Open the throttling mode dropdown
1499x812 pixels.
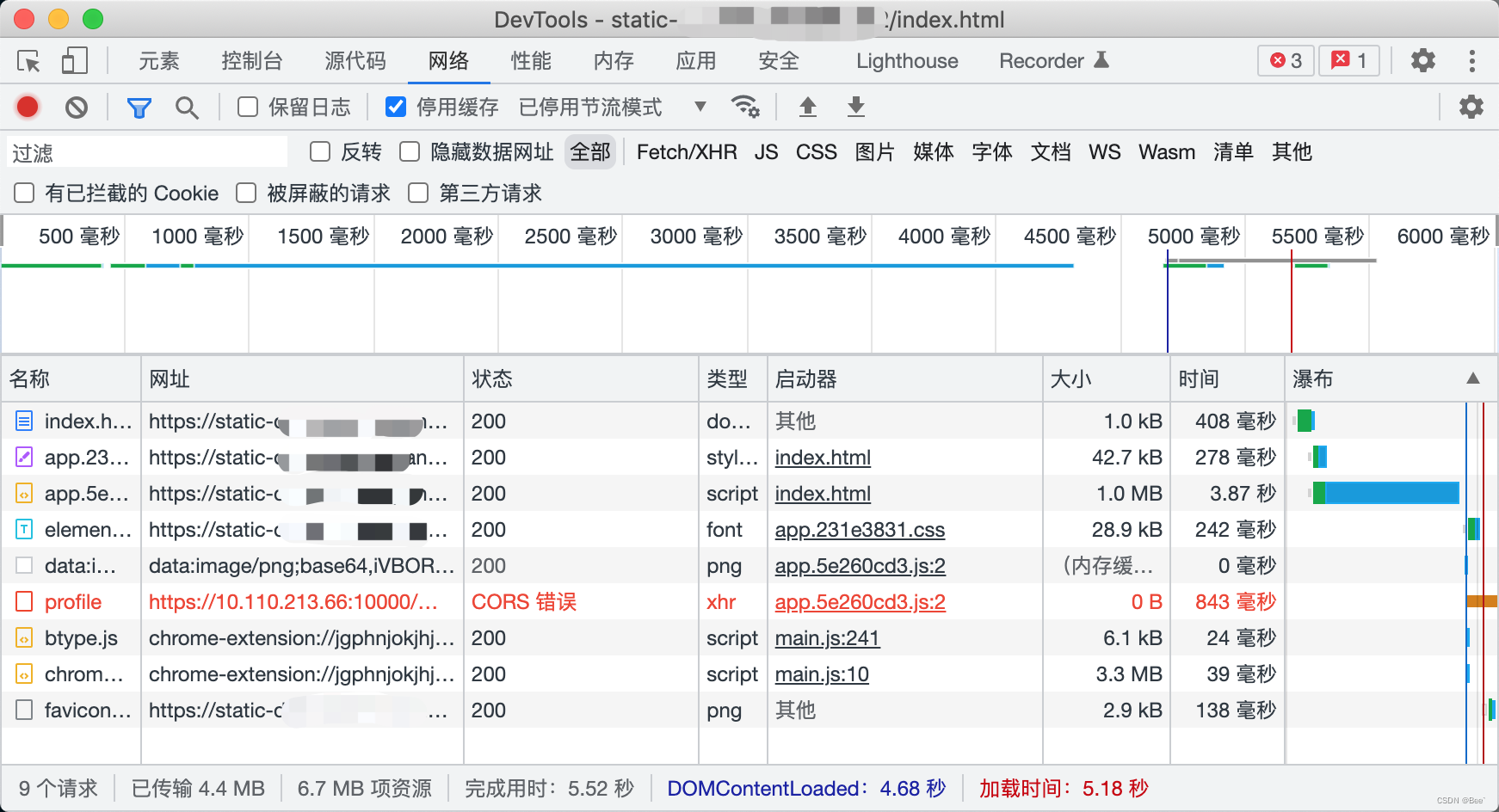(613, 108)
